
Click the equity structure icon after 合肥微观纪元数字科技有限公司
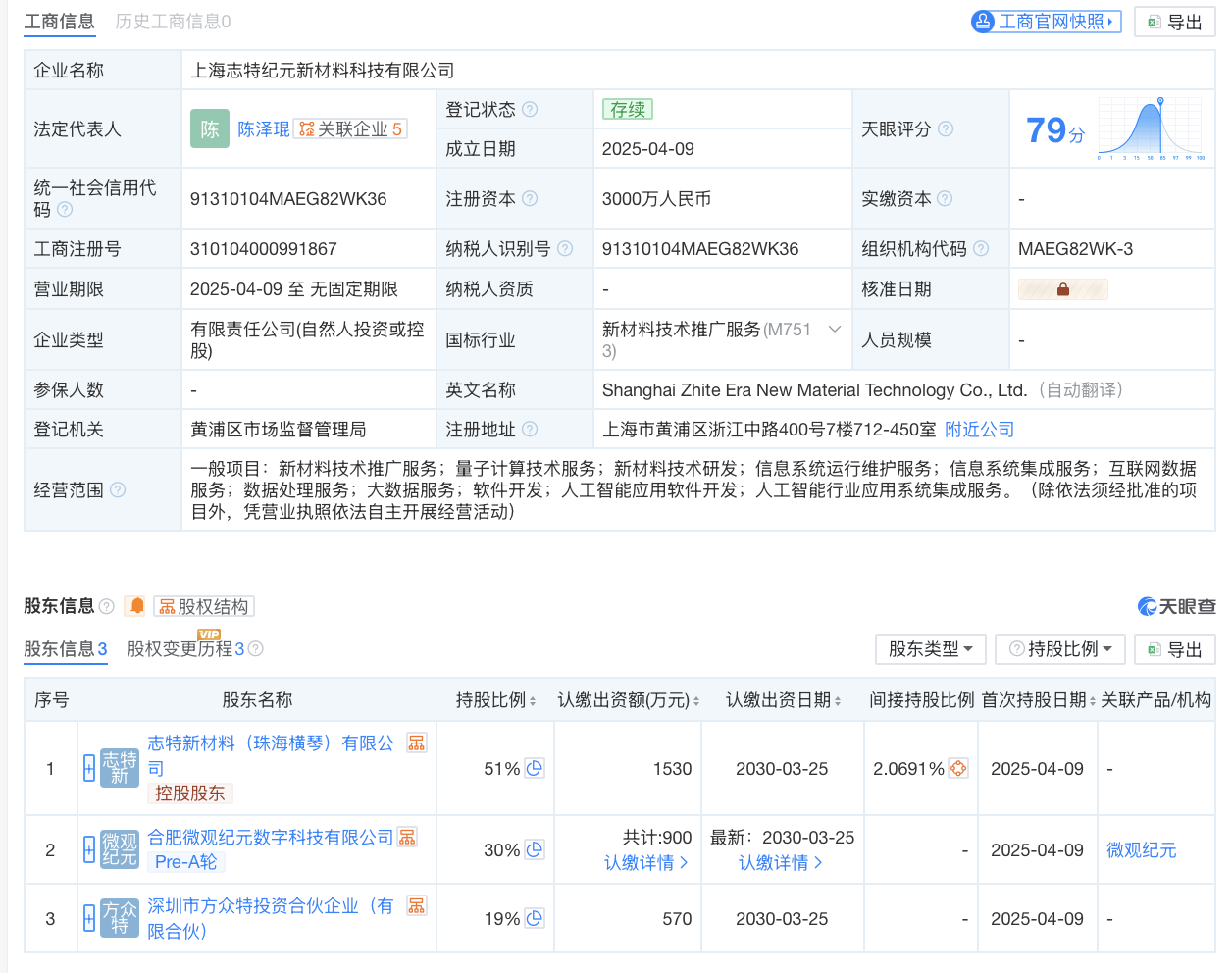[408, 837]
